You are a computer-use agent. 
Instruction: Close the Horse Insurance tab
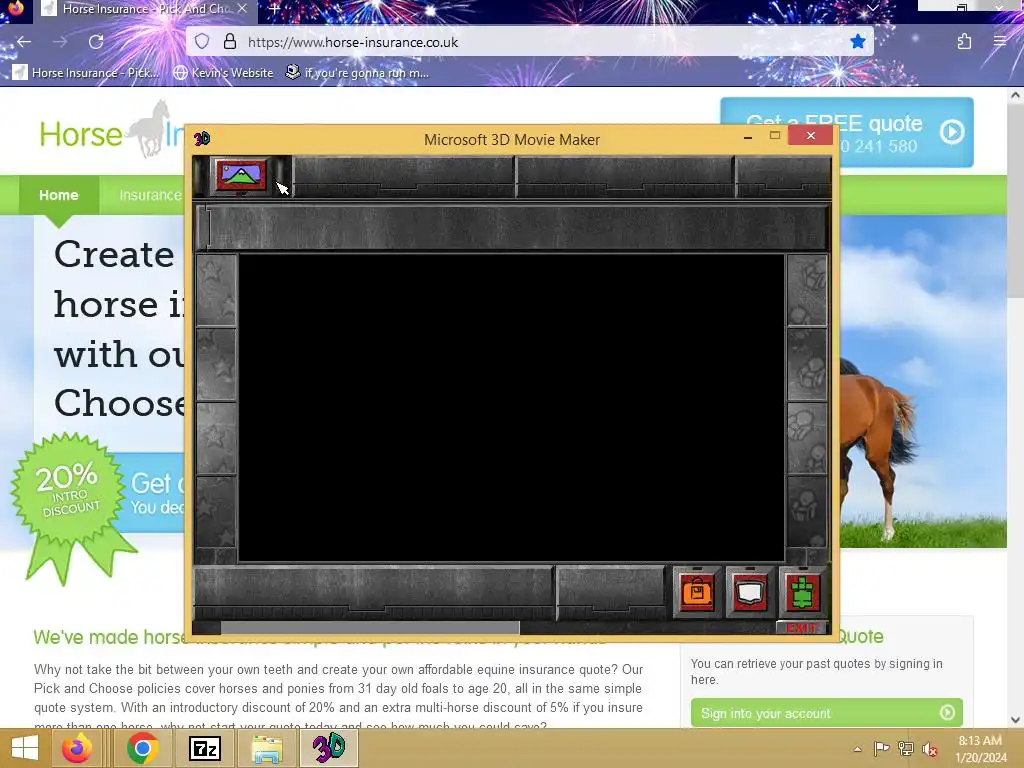point(242,8)
